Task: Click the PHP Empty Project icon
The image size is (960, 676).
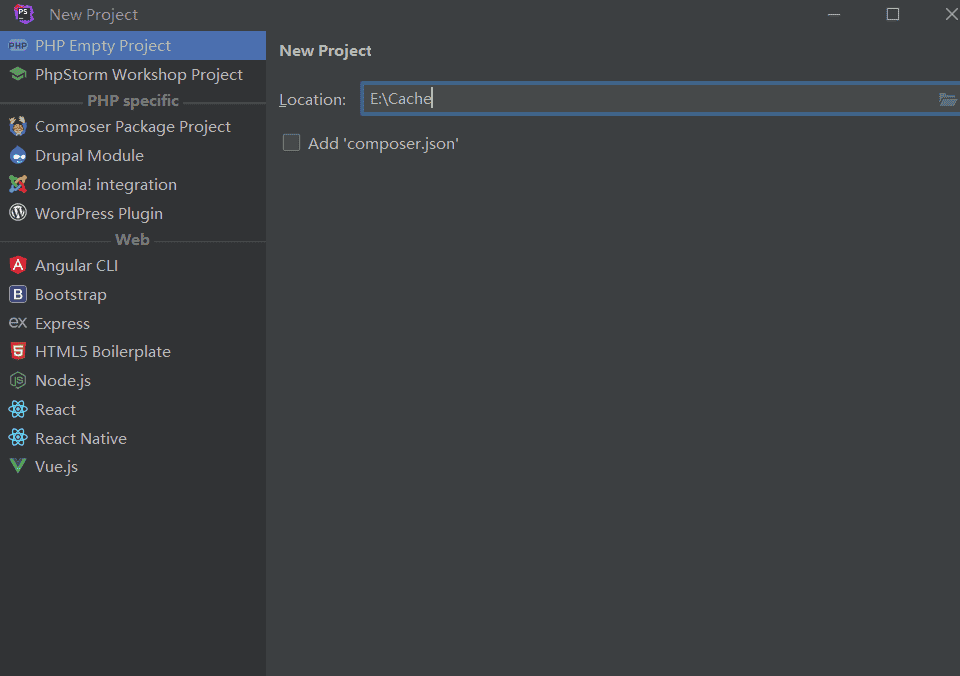Action: (17, 46)
